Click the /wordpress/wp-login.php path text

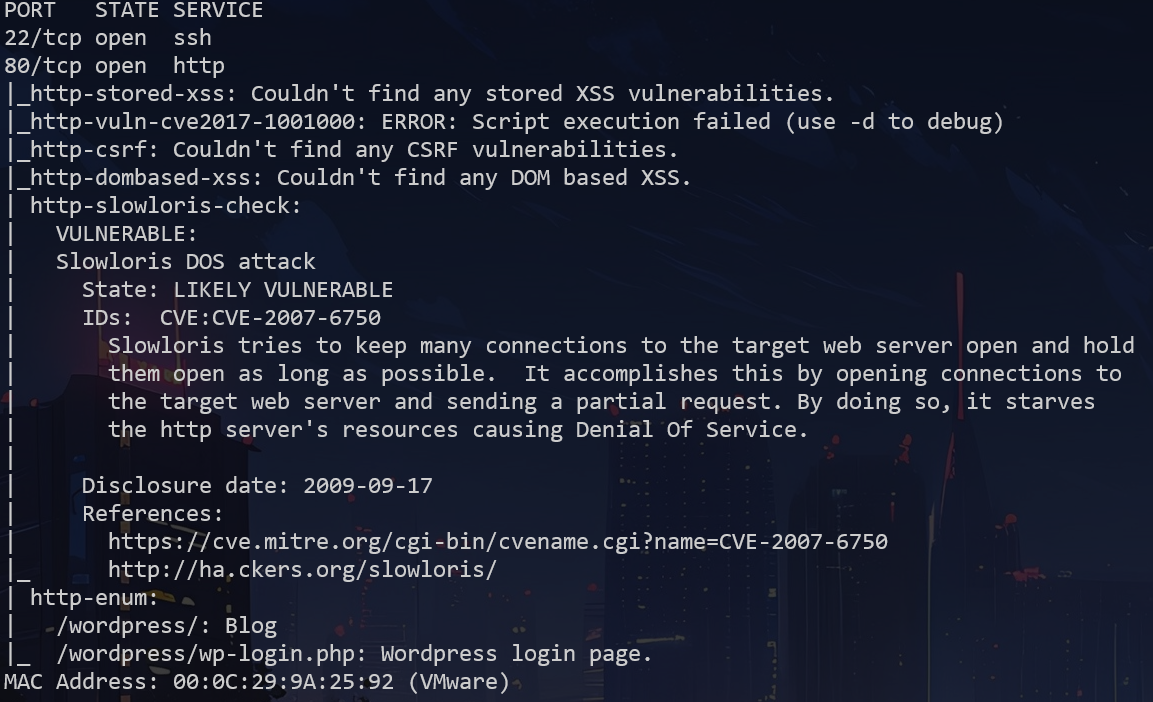click(212, 654)
